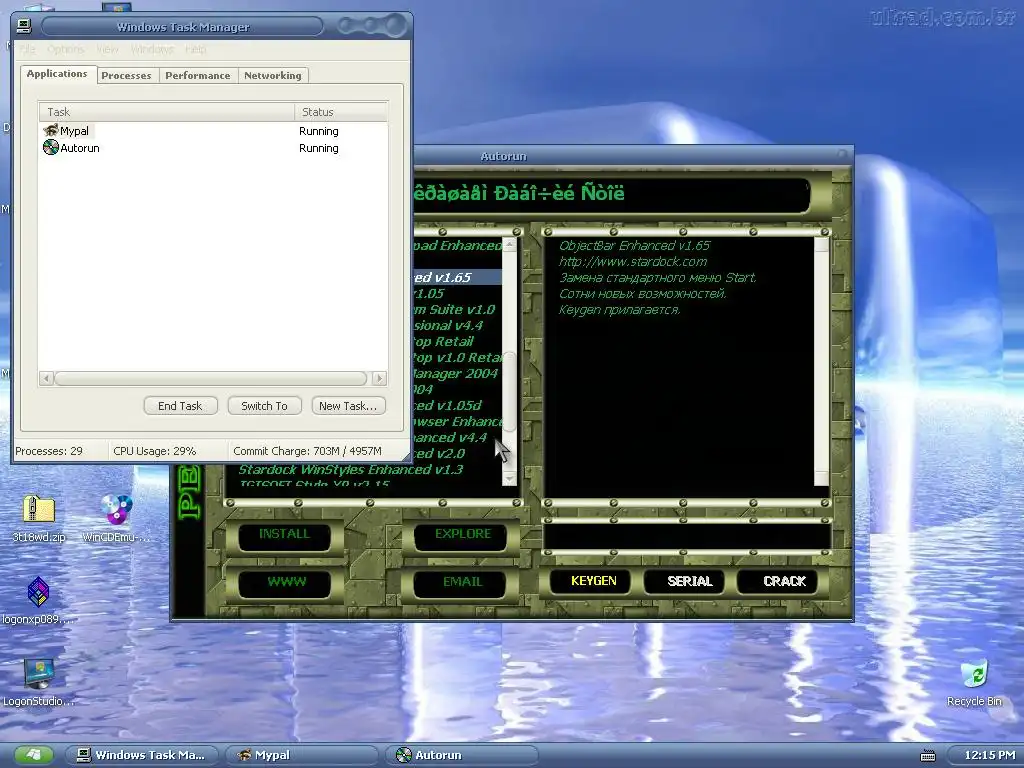Screen dimensions: 1024x768
Task: Click the Autorun program list scrollbar thumb
Action: [509, 392]
